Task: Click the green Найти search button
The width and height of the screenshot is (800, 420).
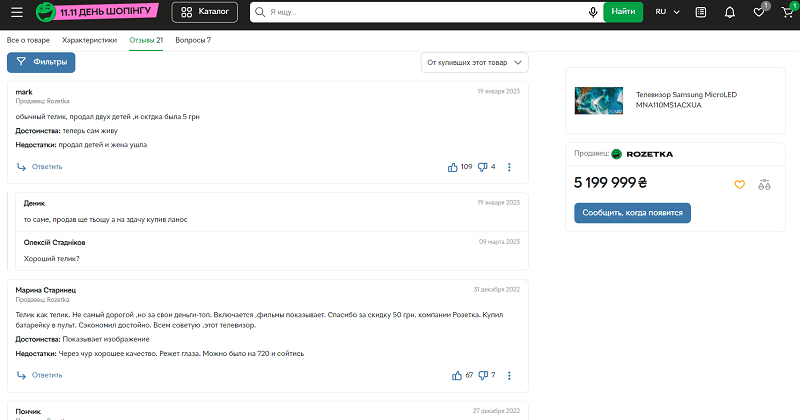Action: click(x=623, y=12)
